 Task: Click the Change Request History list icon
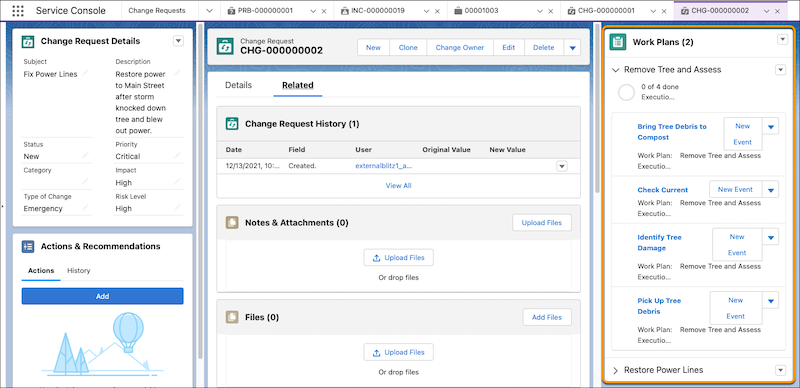click(232, 124)
